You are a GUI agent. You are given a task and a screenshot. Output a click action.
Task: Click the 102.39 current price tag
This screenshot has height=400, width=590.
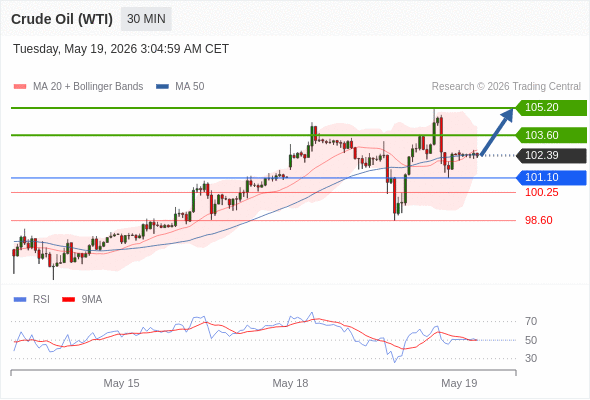[551, 155]
